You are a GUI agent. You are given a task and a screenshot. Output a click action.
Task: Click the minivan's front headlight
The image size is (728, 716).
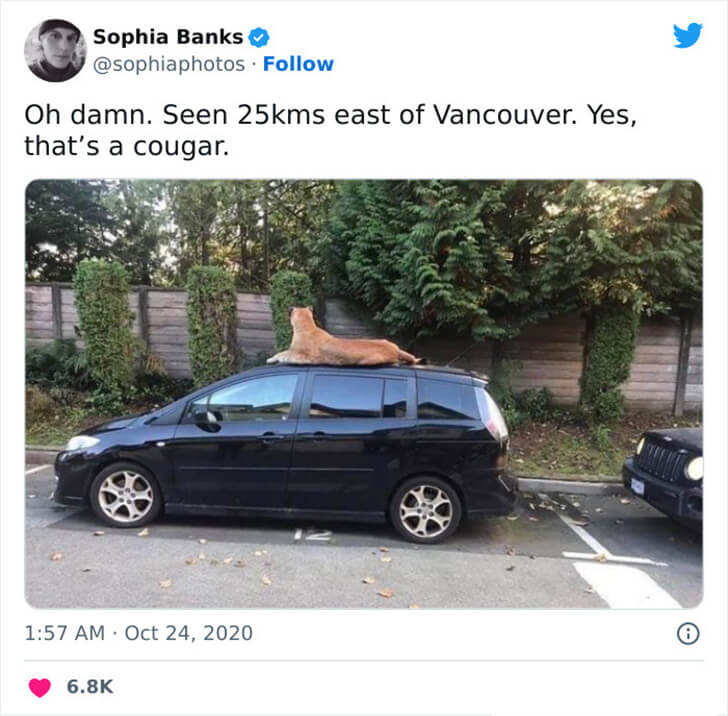coord(81,443)
